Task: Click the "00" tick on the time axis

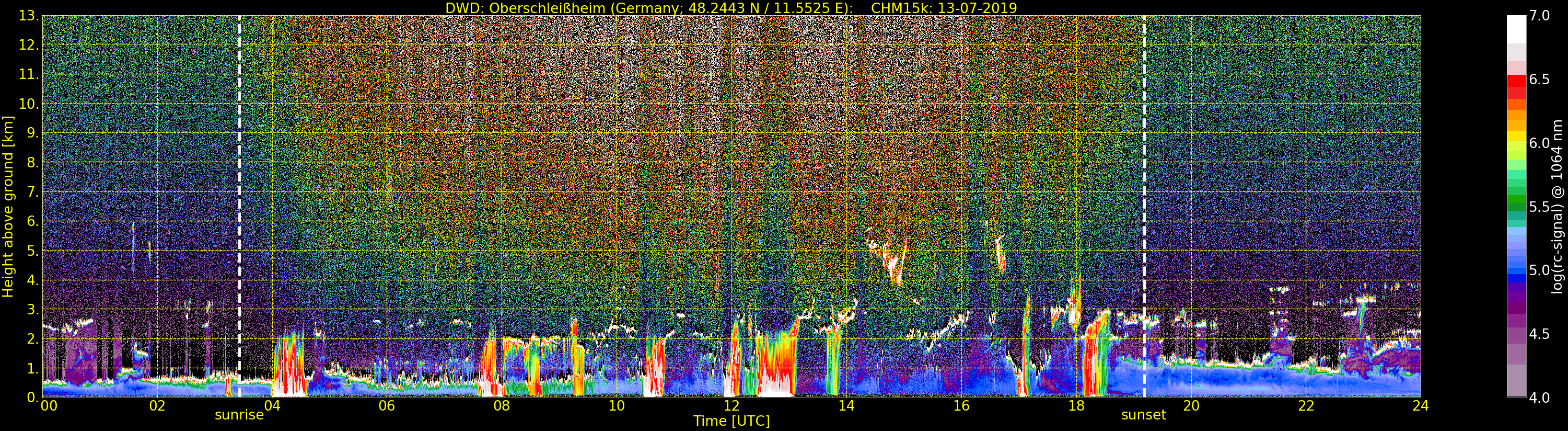Action: 49,406
